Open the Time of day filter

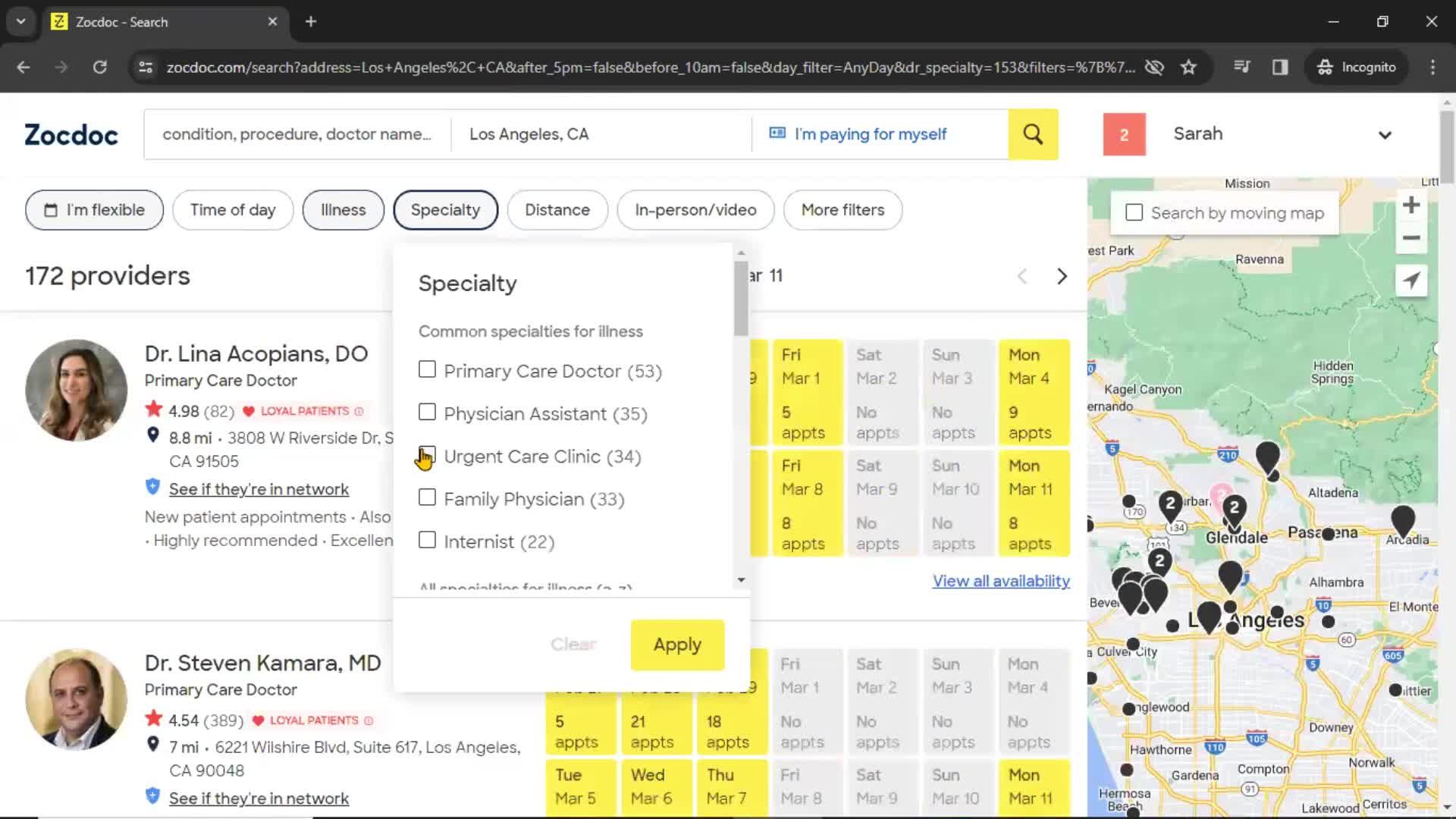(233, 210)
